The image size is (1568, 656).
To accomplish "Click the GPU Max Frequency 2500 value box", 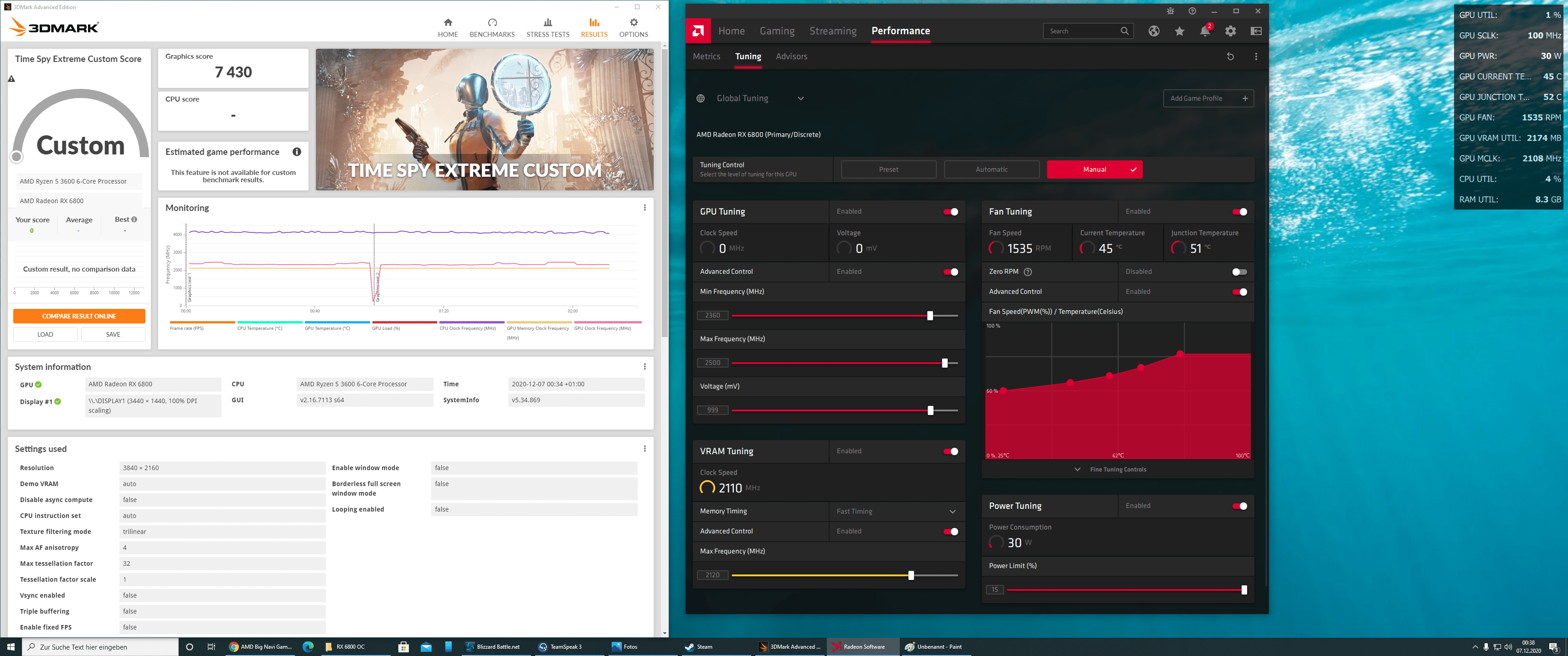I will click(x=712, y=363).
